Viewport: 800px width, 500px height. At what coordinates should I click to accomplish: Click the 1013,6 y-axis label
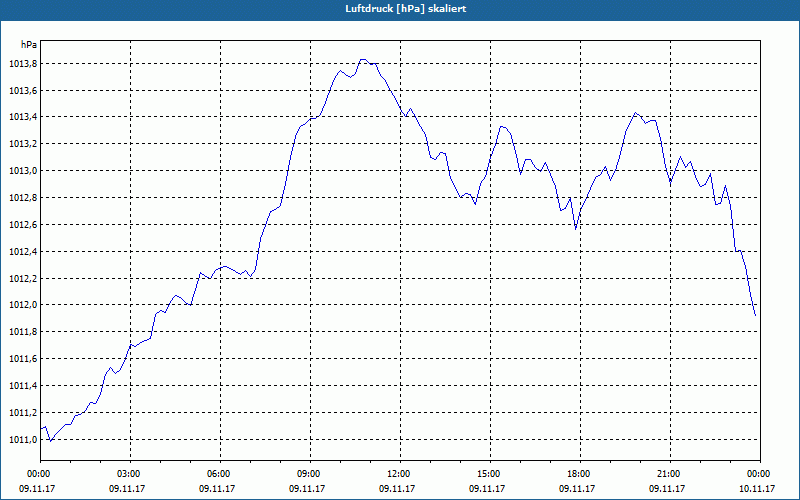click(x=23, y=91)
